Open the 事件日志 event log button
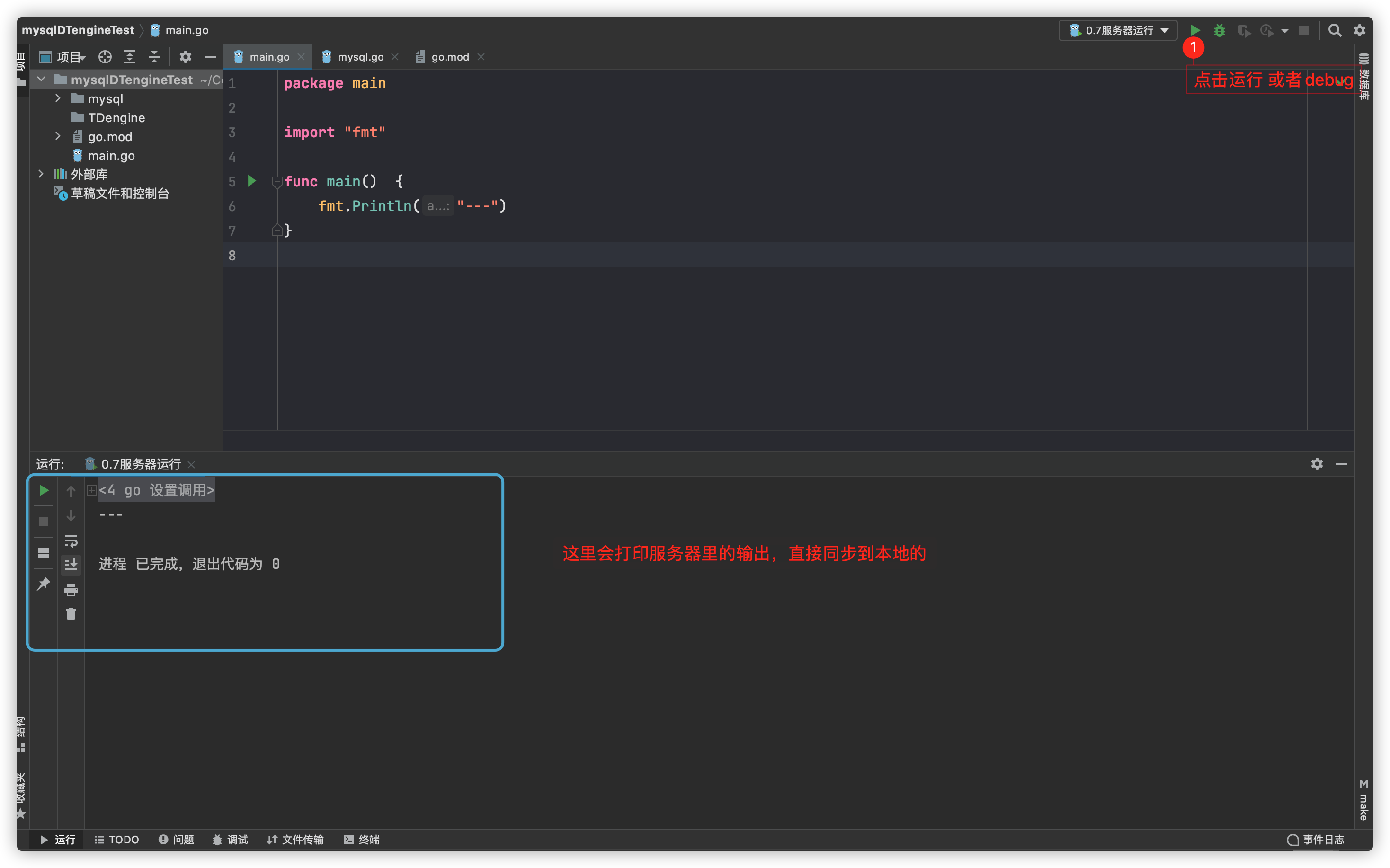 point(1316,839)
